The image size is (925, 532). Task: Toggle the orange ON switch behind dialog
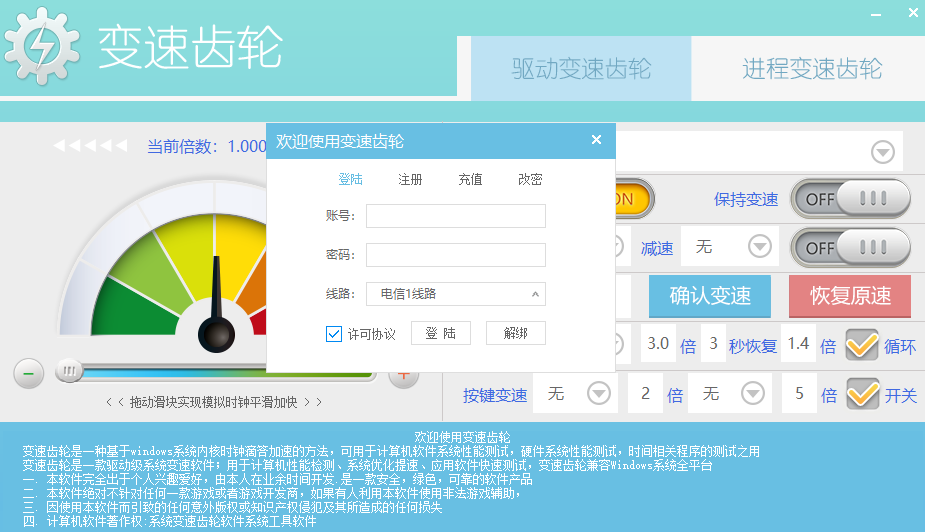(x=635, y=199)
